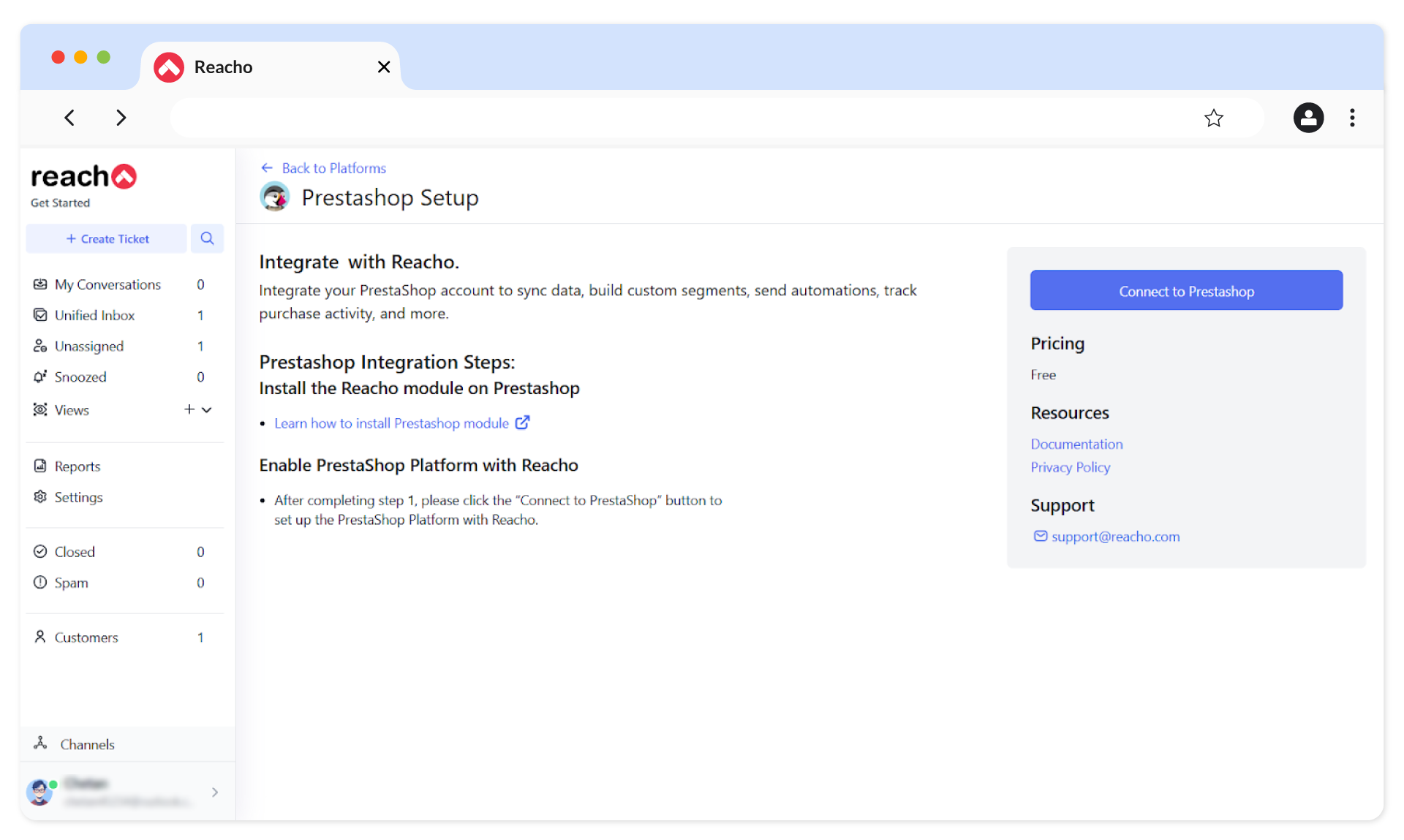Click the browser back arrow

(69, 118)
